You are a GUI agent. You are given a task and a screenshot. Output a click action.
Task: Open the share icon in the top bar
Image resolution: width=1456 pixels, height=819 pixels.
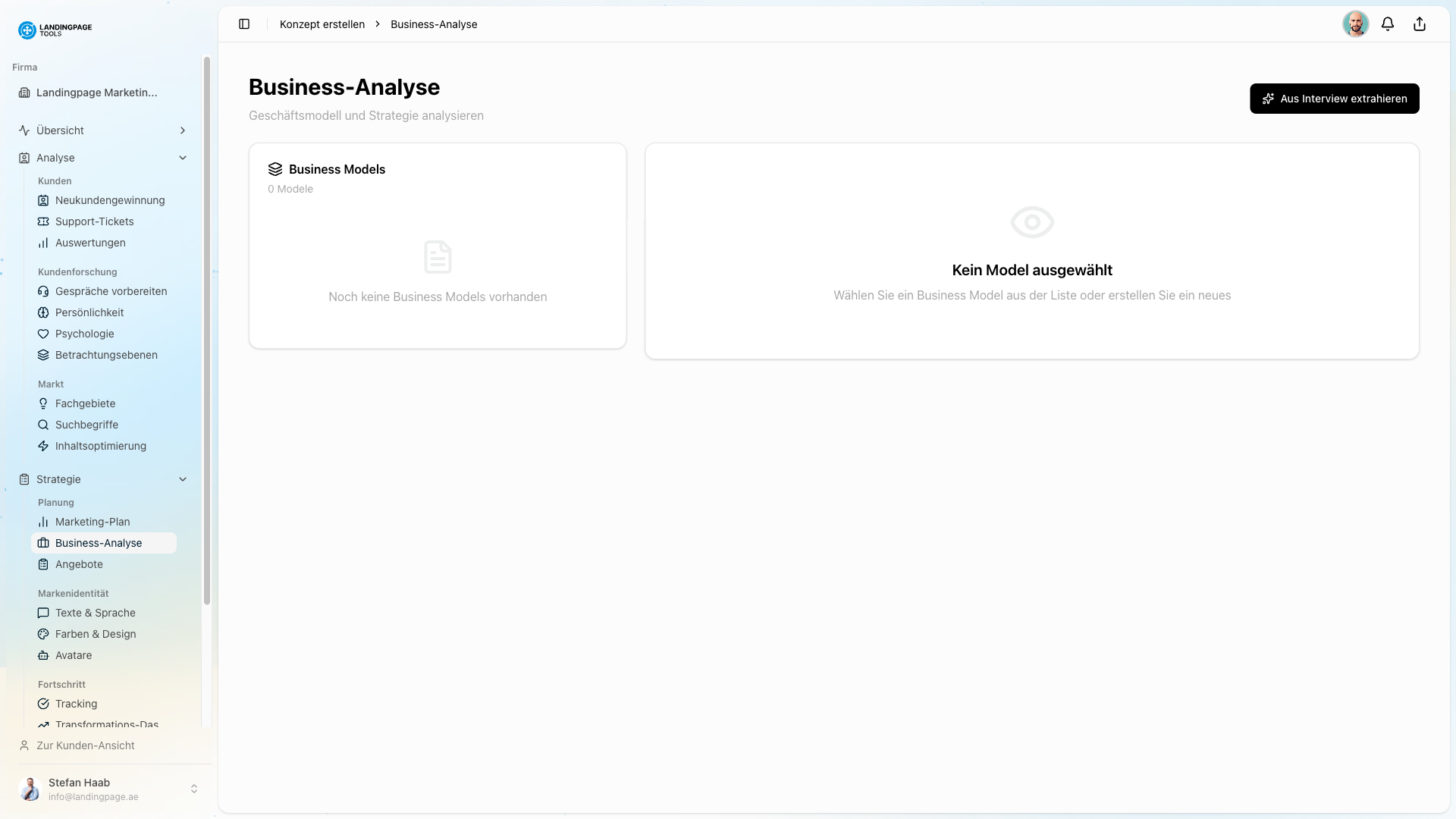[1419, 24]
